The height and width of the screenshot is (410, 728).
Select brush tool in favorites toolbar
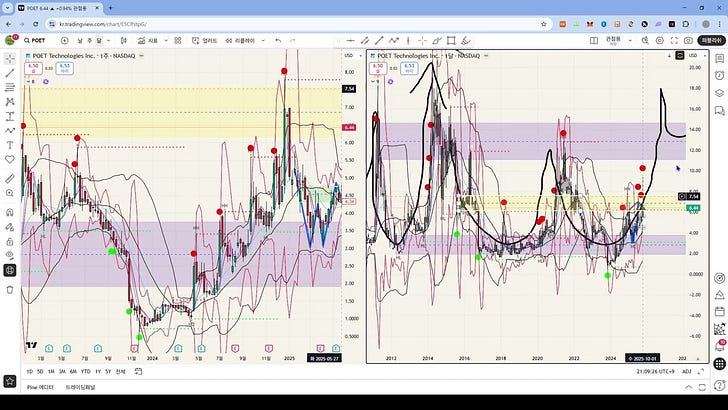coord(436,41)
